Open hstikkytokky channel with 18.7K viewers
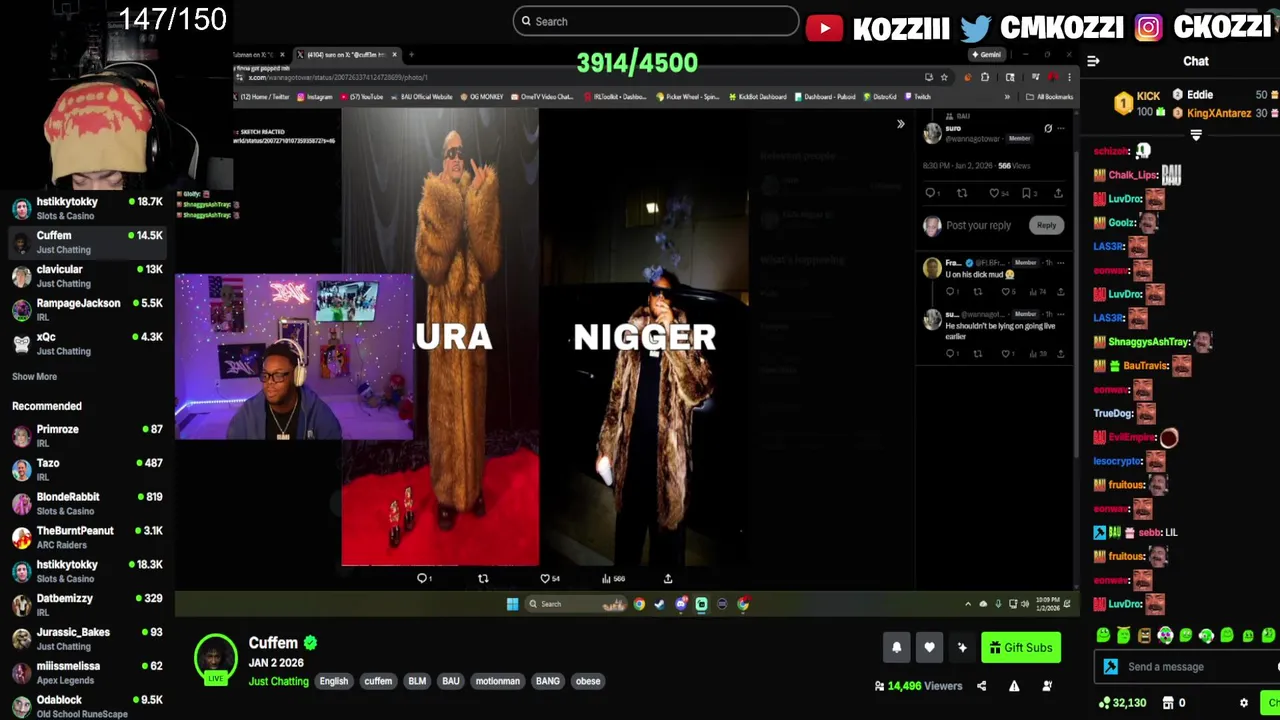Screen dimensions: 1280x720 point(87,208)
